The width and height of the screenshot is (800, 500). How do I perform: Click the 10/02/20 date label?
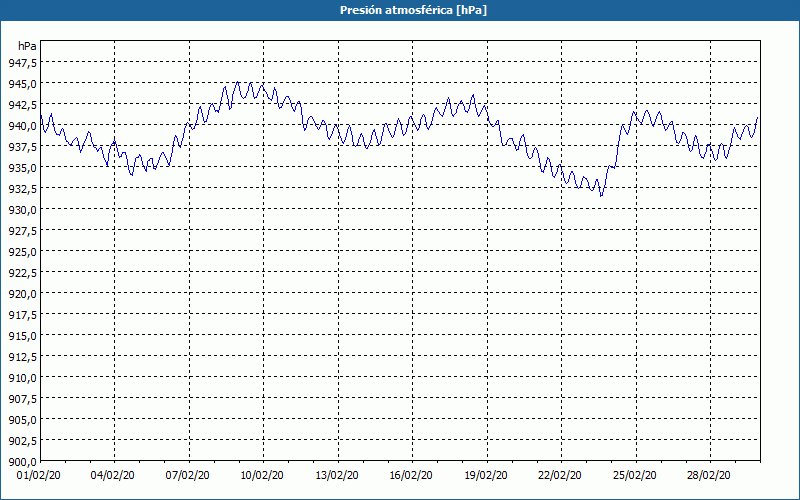click(x=262, y=476)
